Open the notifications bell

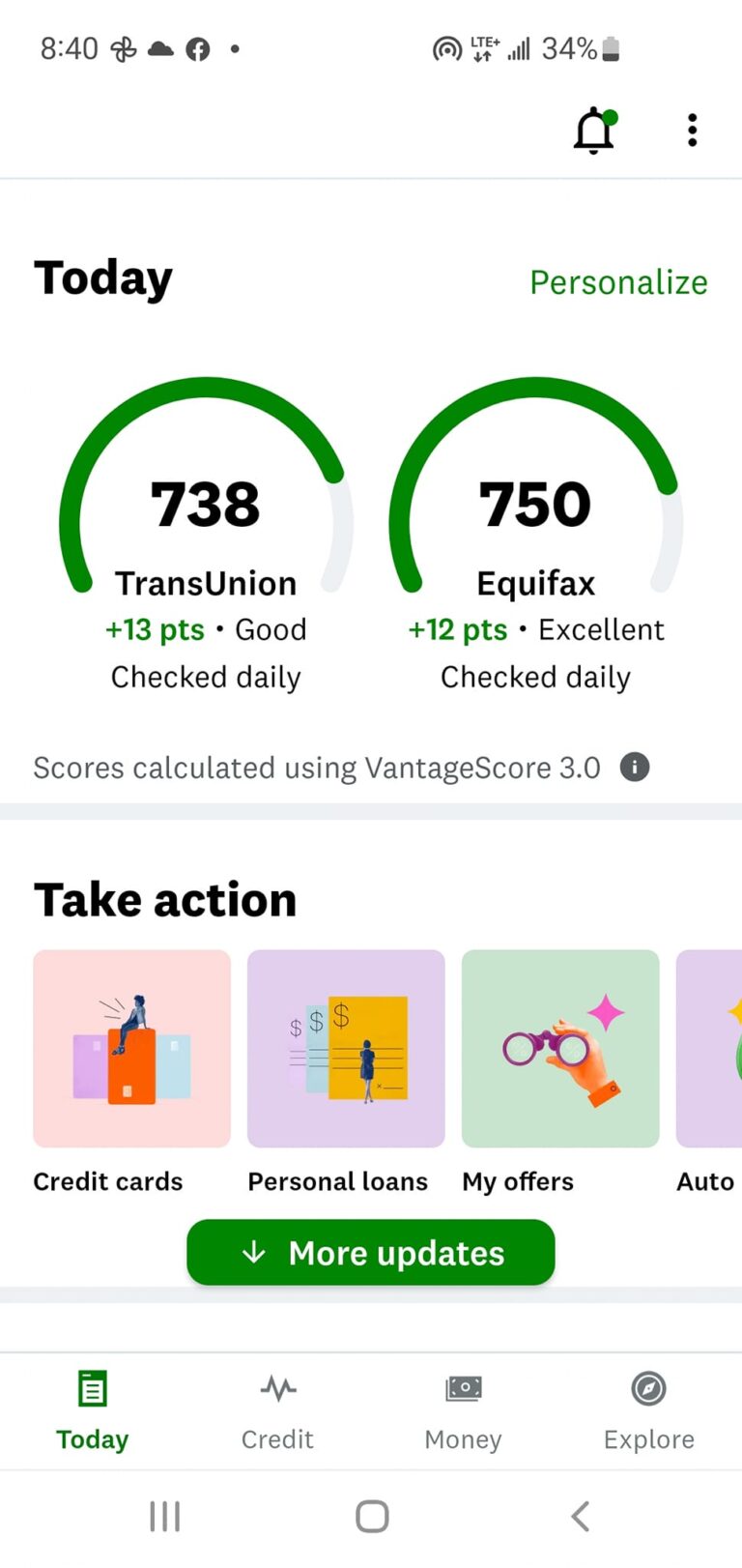point(594,131)
